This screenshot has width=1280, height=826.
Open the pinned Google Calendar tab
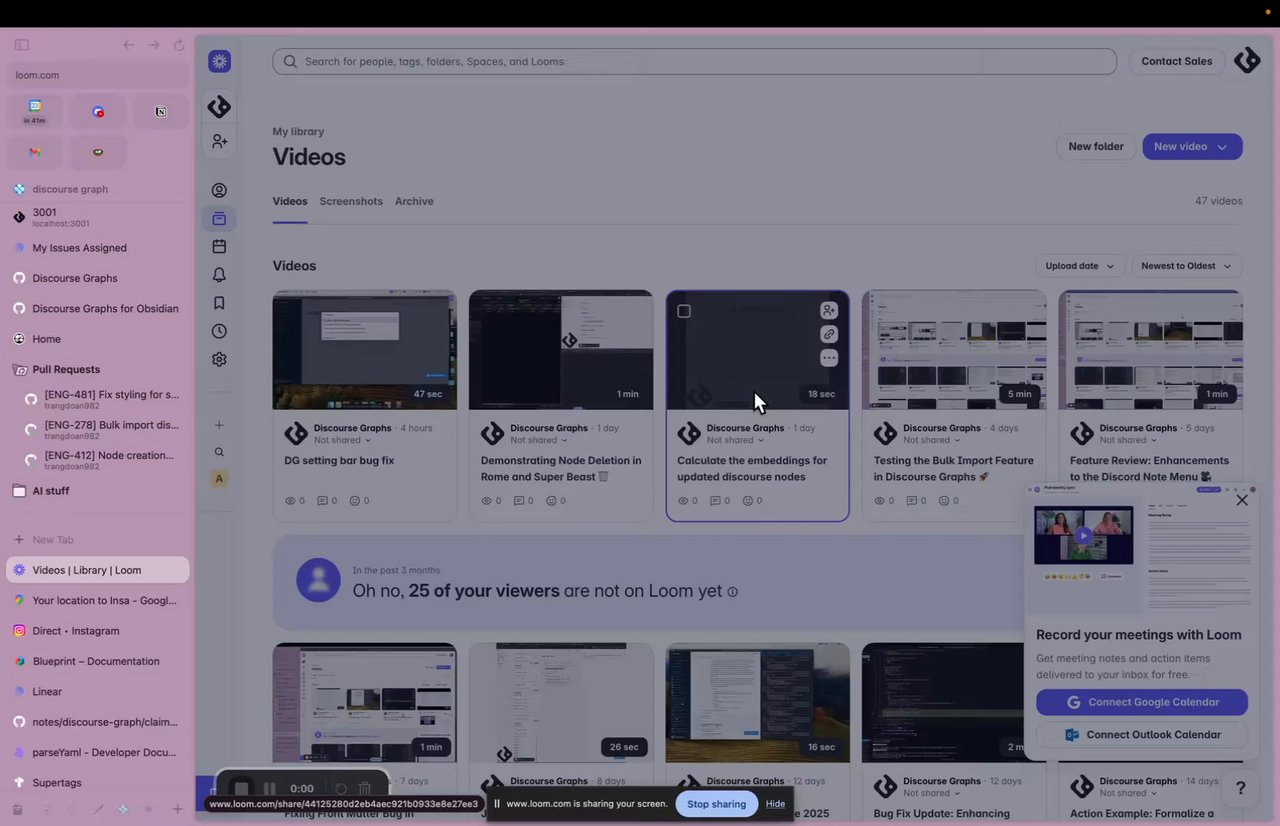click(x=35, y=111)
